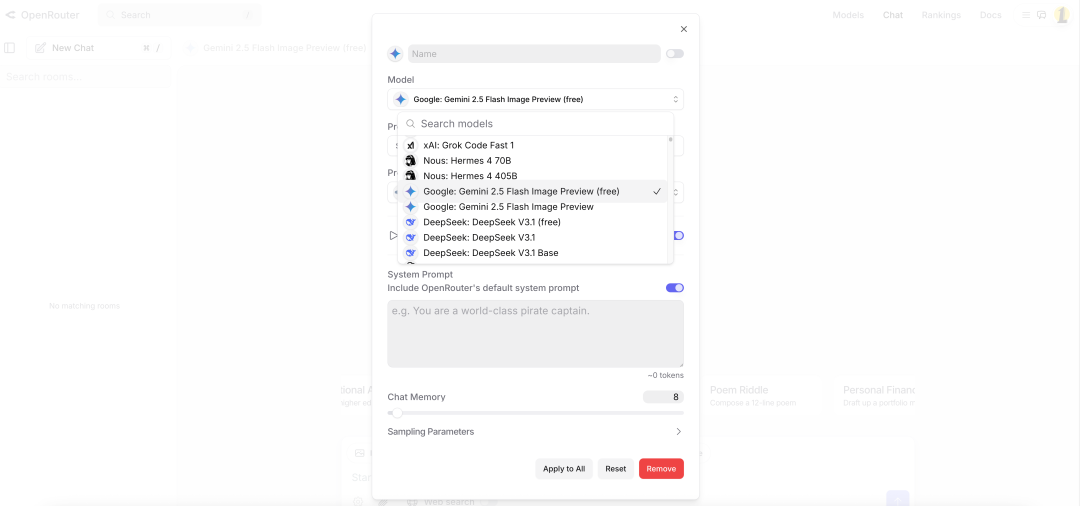
Task: Click the checkmark on the selected model row
Action: (657, 191)
